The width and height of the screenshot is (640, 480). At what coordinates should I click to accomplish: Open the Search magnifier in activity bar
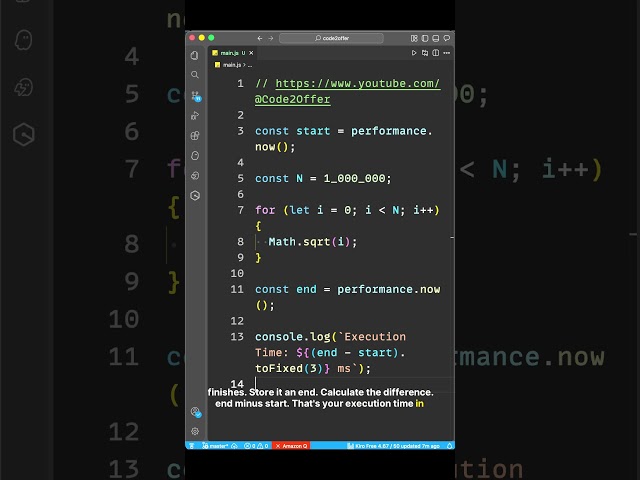[x=195, y=75]
